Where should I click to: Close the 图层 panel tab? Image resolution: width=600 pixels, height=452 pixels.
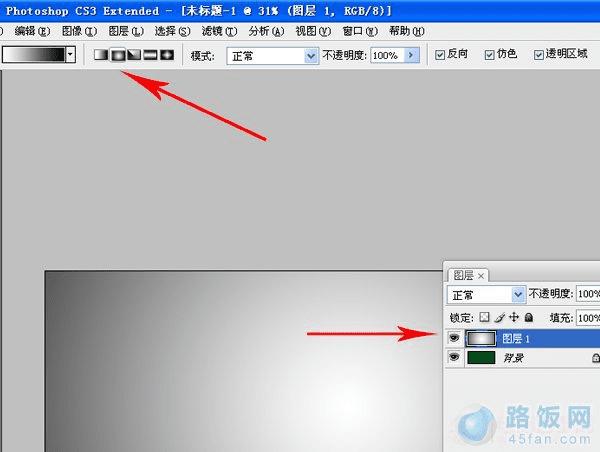point(481,276)
